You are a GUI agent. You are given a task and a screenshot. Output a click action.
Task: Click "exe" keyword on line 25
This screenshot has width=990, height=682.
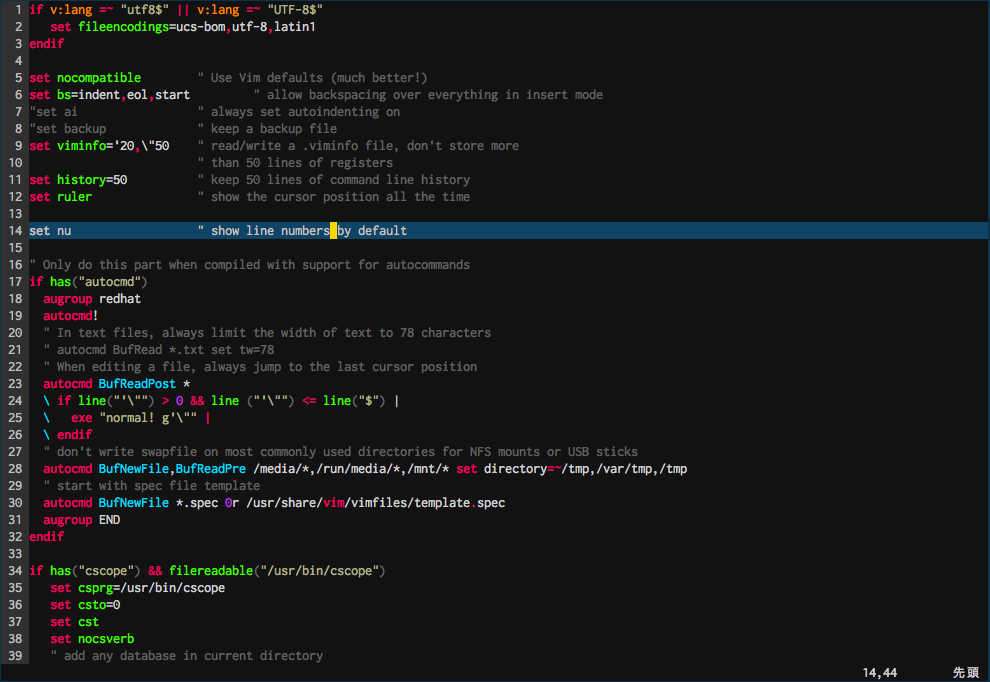pyautogui.click(x=81, y=418)
